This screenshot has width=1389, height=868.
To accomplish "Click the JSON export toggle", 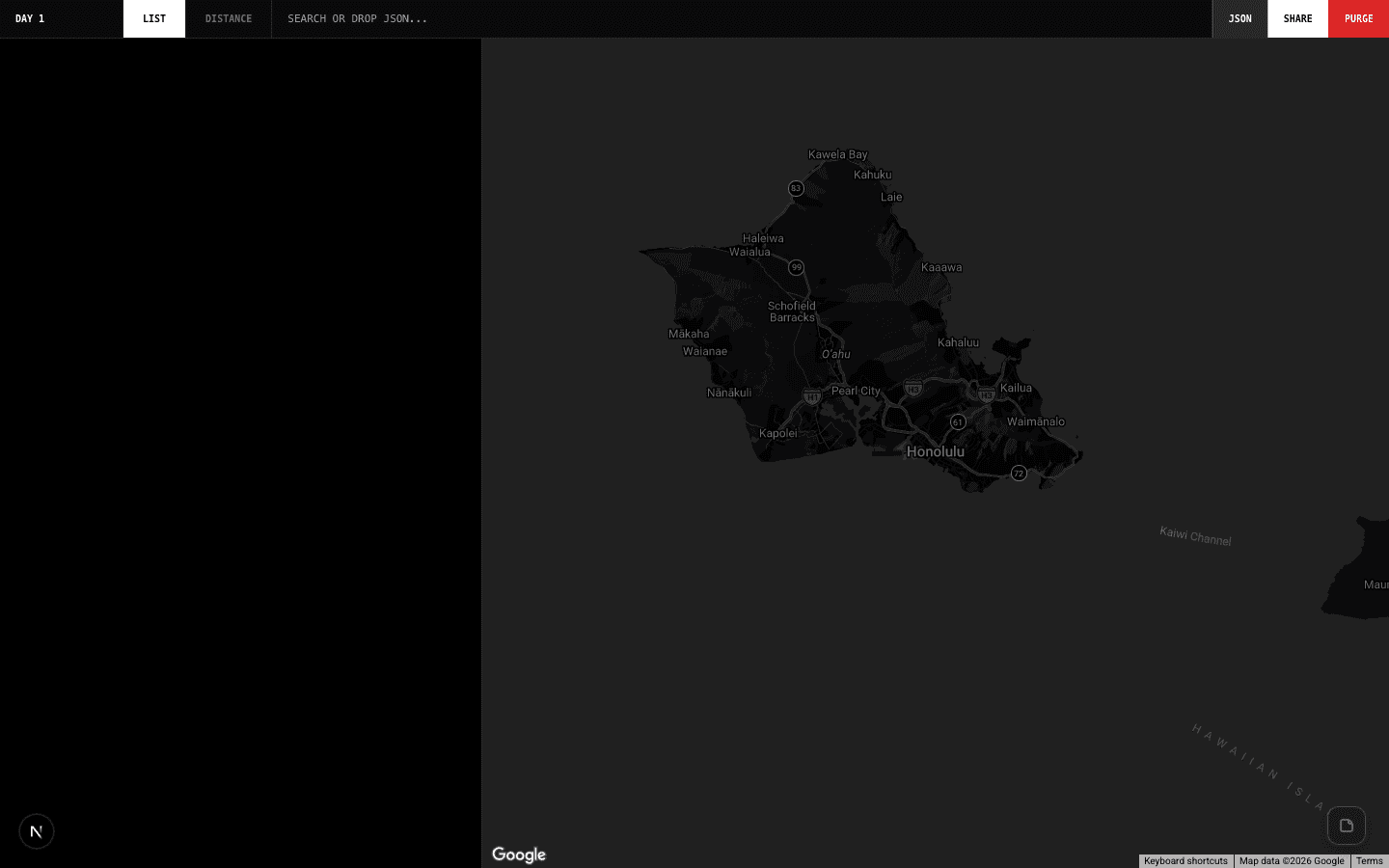I will [x=1240, y=18].
